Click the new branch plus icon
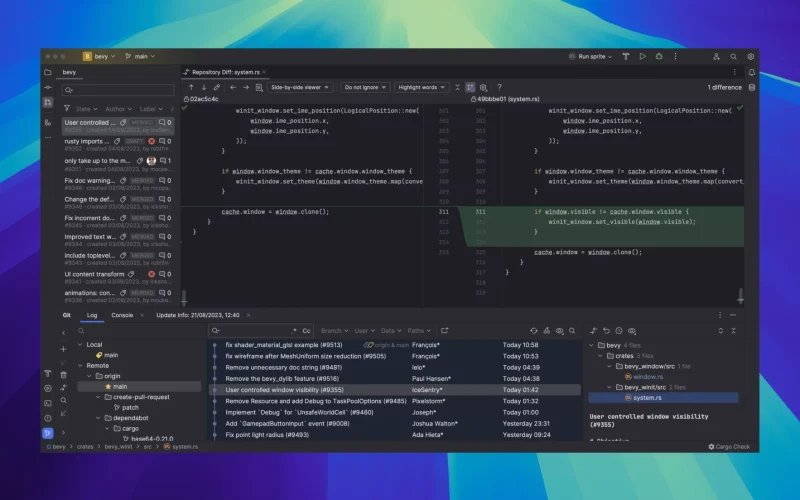The image size is (800, 500). click(63, 349)
